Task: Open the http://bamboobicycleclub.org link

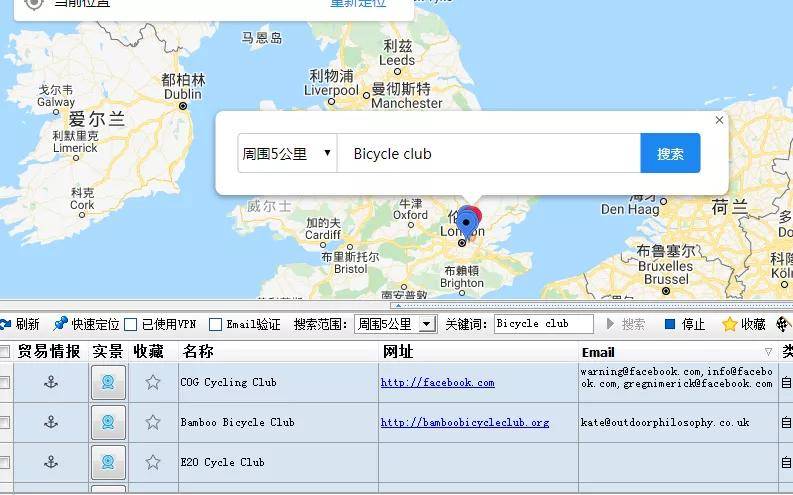Action: (465, 423)
